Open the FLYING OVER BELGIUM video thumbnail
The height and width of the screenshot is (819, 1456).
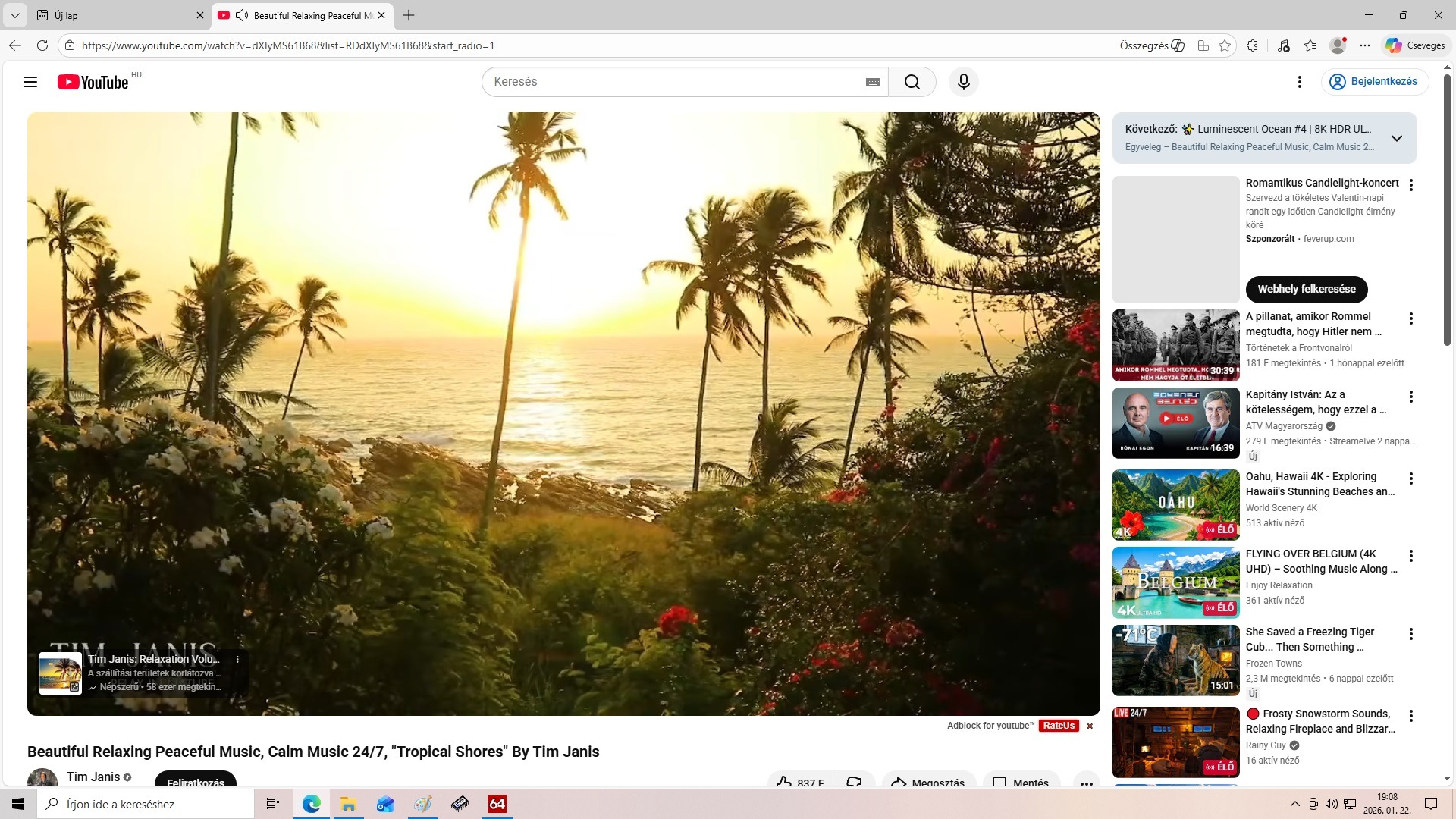pyautogui.click(x=1175, y=582)
